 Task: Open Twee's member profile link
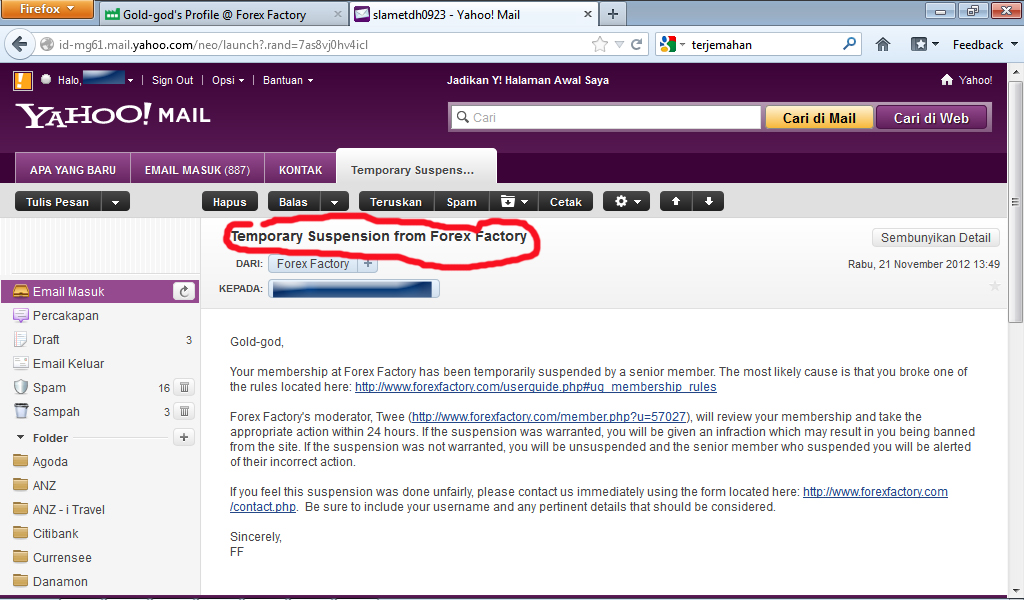(x=549, y=417)
